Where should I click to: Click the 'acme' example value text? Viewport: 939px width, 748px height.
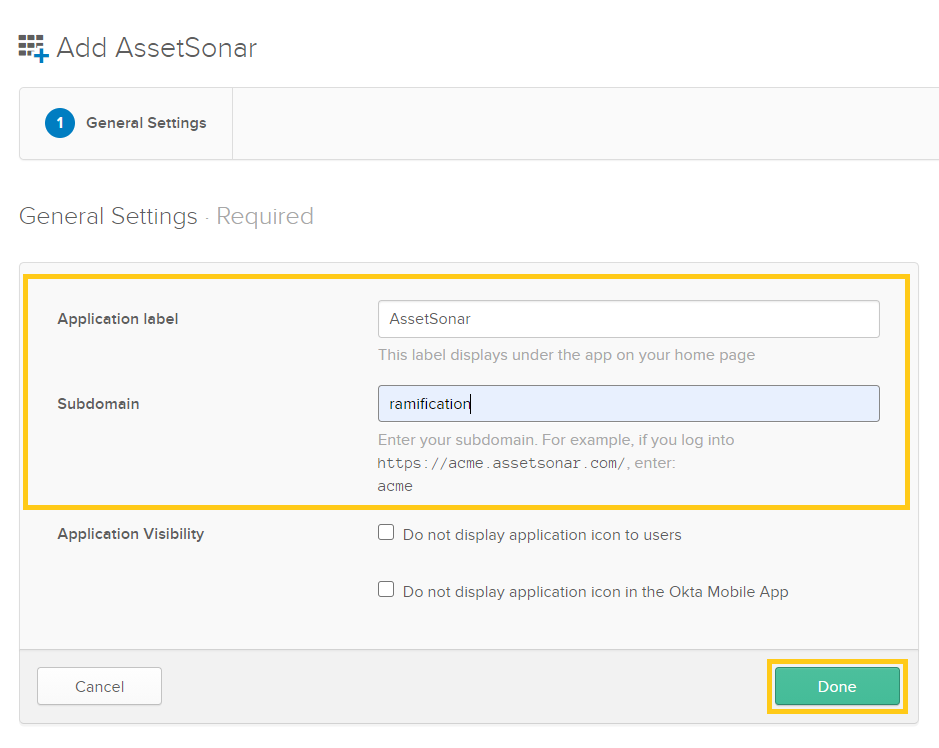pos(395,486)
